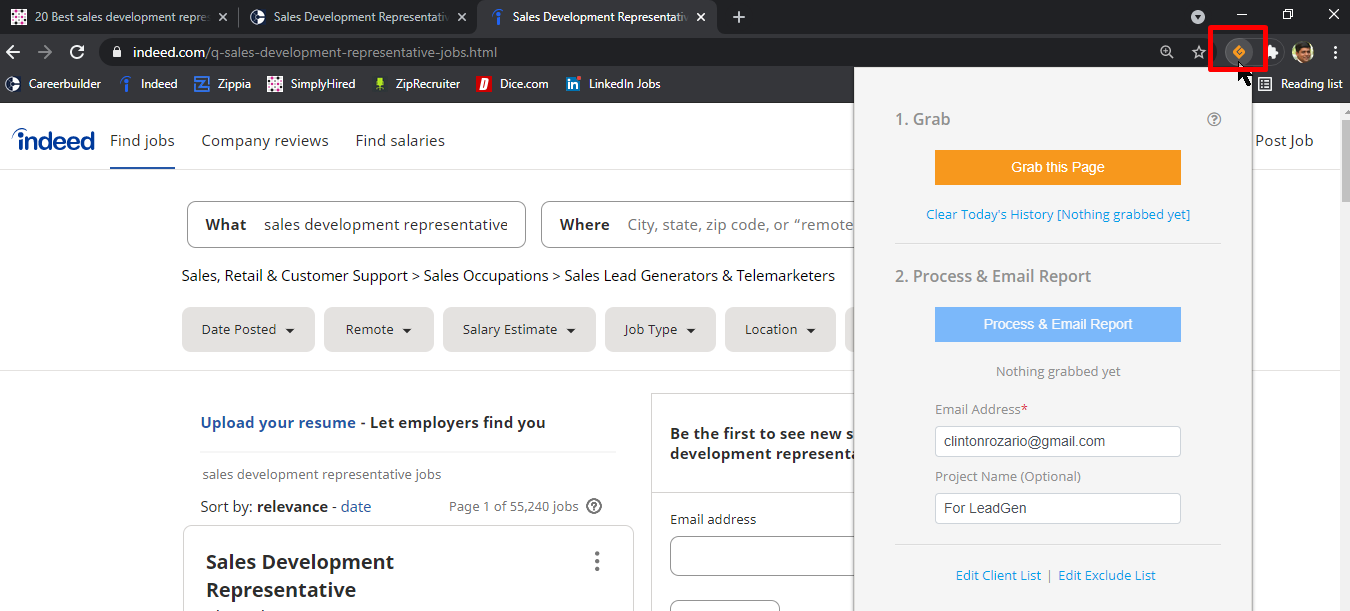The width and height of the screenshot is (1350, 611).
Task: Open the Company reviews menu item
Action: (265, 141)
